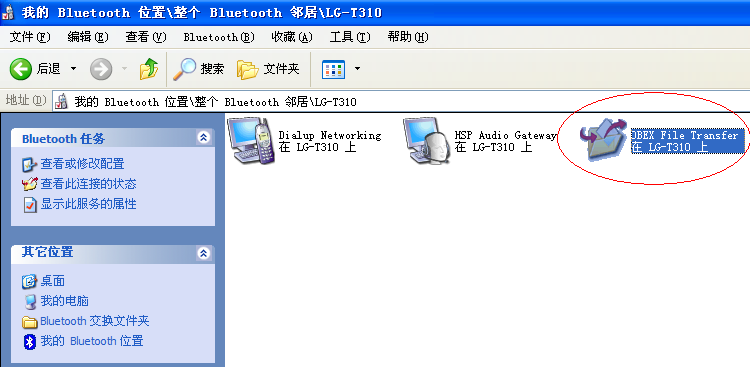750x367 pixels.
Task: Select the OBEX File Transfer folder icon
Action: coord(604,140)
